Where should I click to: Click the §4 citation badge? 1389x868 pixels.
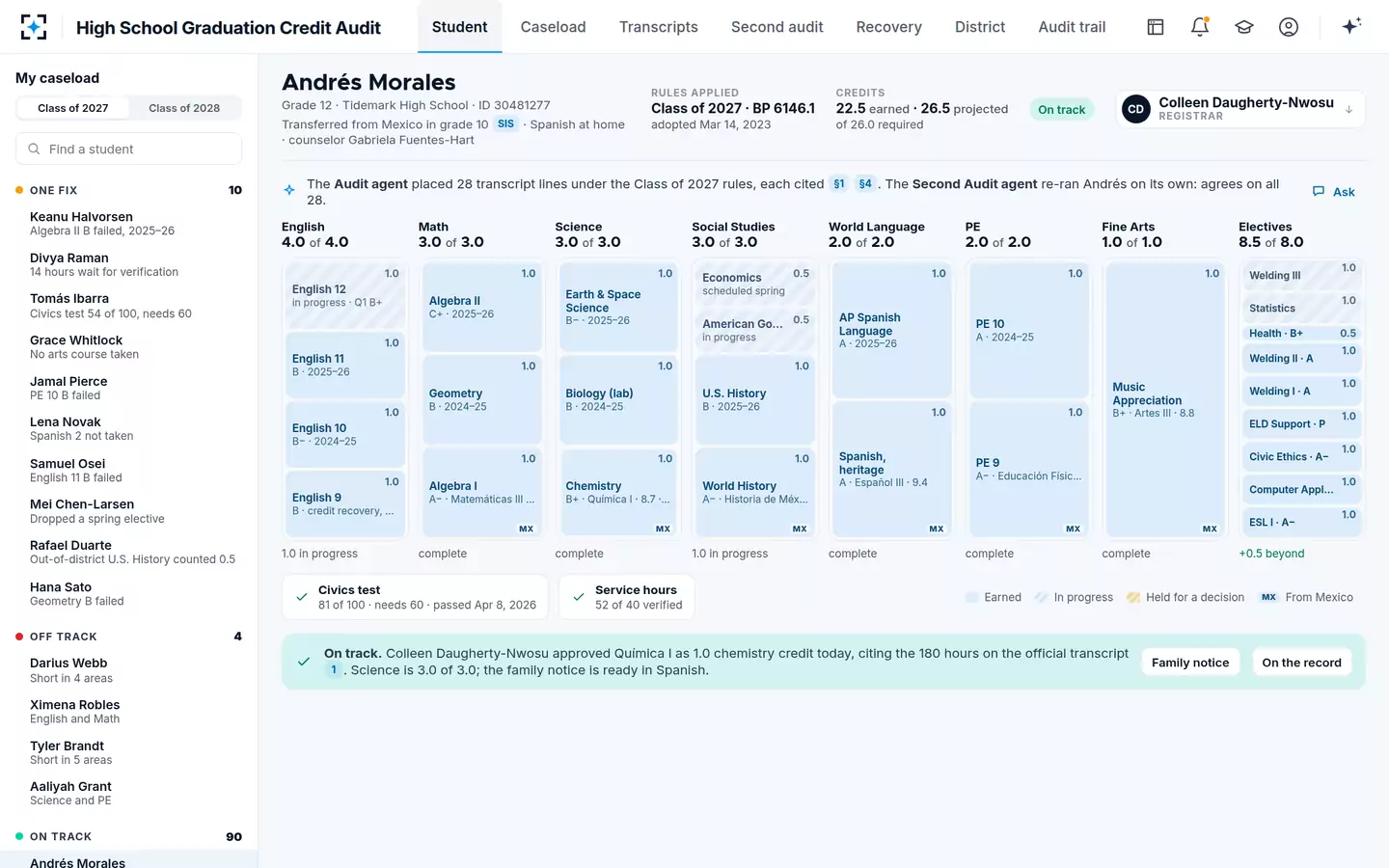click(865, 183)
